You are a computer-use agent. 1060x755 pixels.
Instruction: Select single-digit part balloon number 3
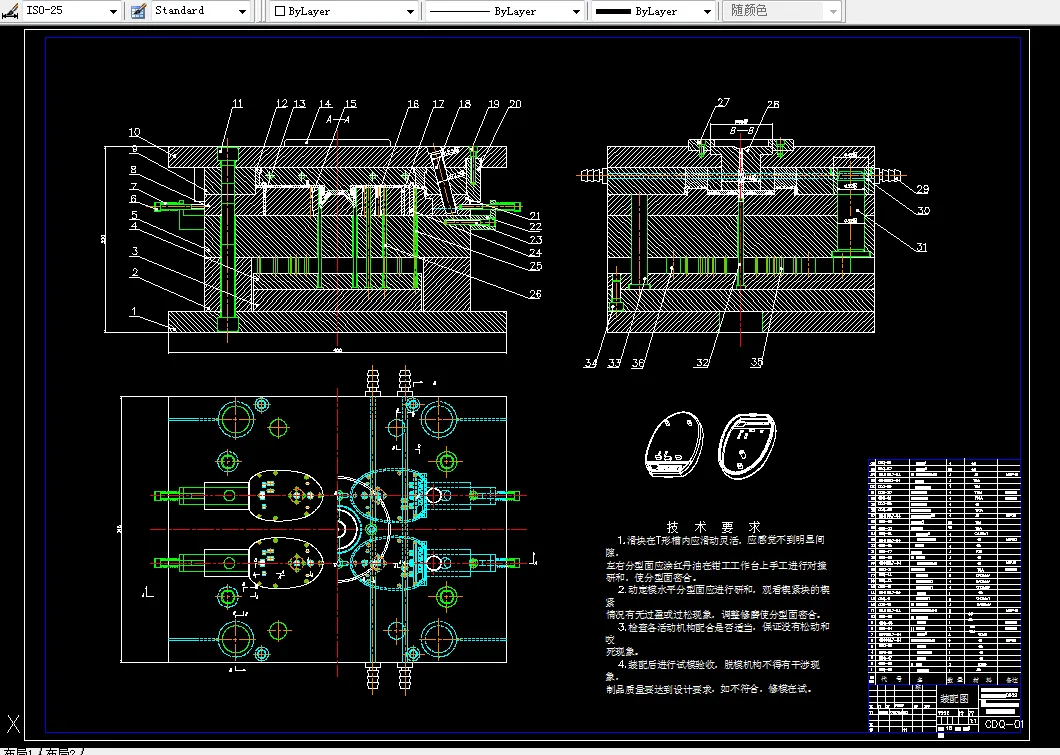point(135,251)
